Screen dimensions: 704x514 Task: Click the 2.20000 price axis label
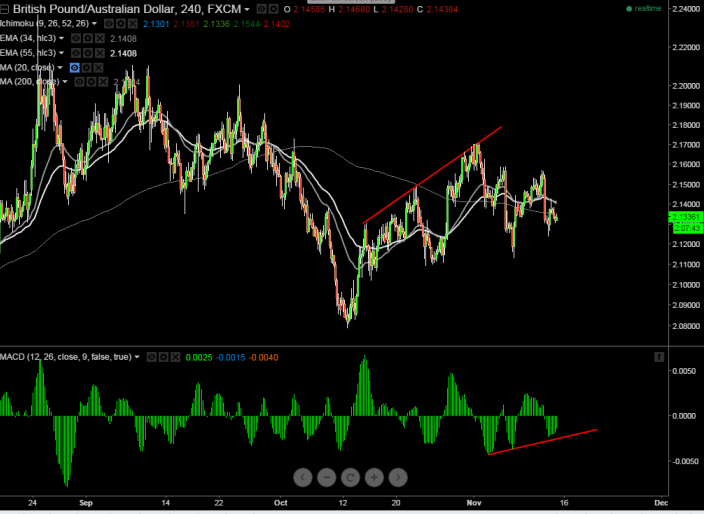pos(686,86)
